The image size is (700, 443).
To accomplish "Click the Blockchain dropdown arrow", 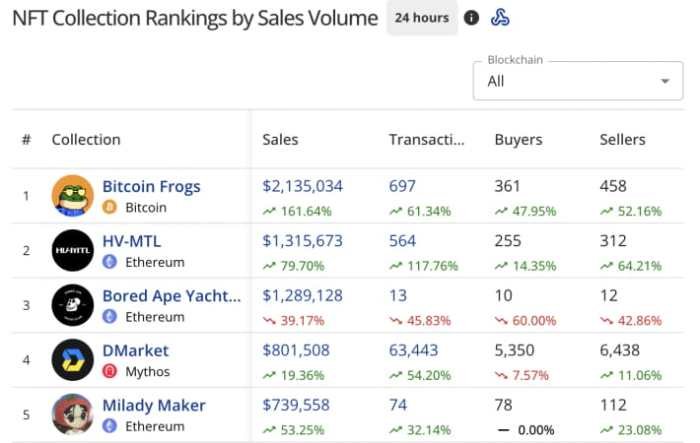I will tap(665, 81).
